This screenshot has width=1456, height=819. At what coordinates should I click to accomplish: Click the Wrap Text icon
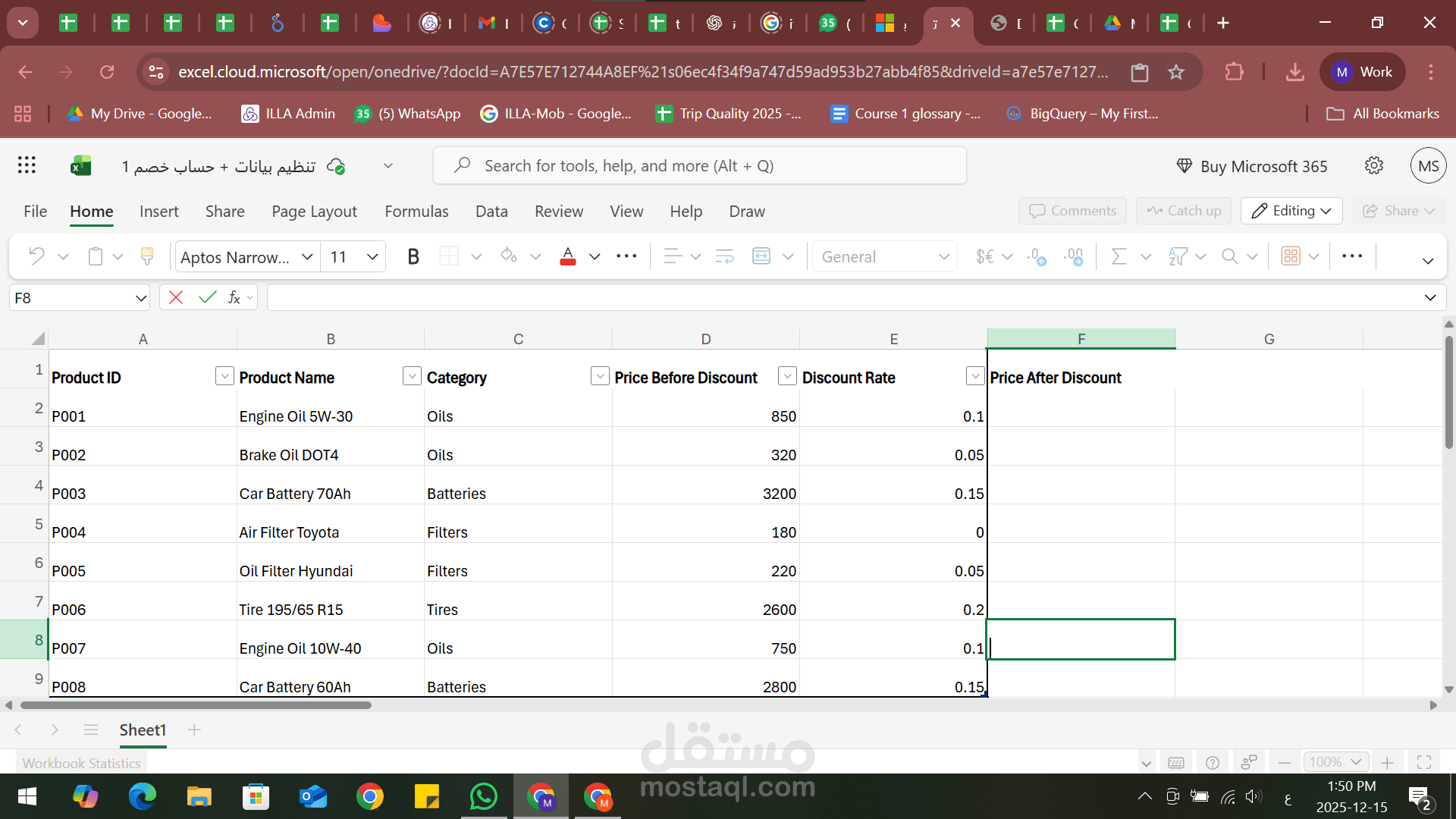tap(724, 257)
